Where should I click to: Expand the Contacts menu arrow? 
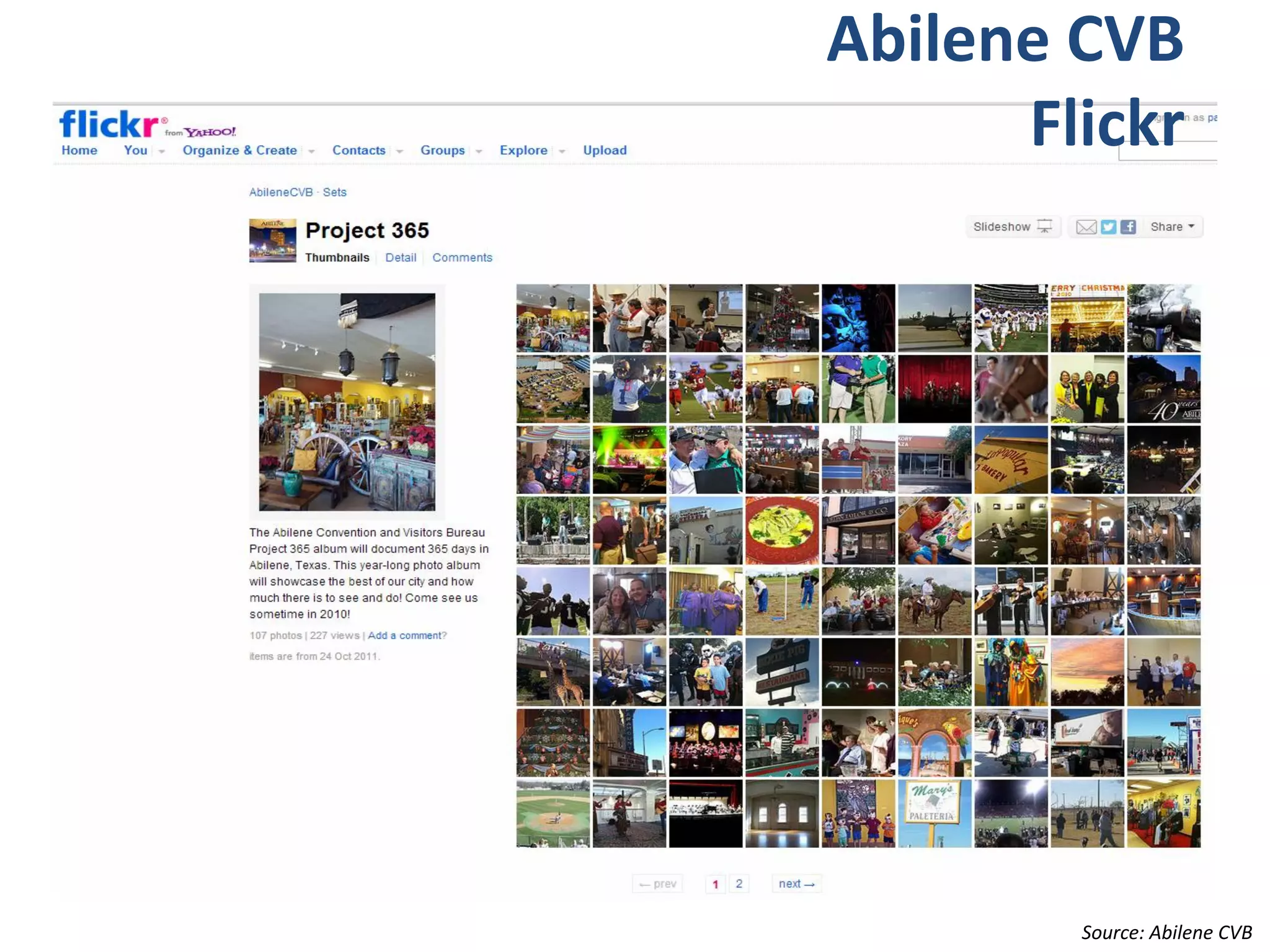399,151
